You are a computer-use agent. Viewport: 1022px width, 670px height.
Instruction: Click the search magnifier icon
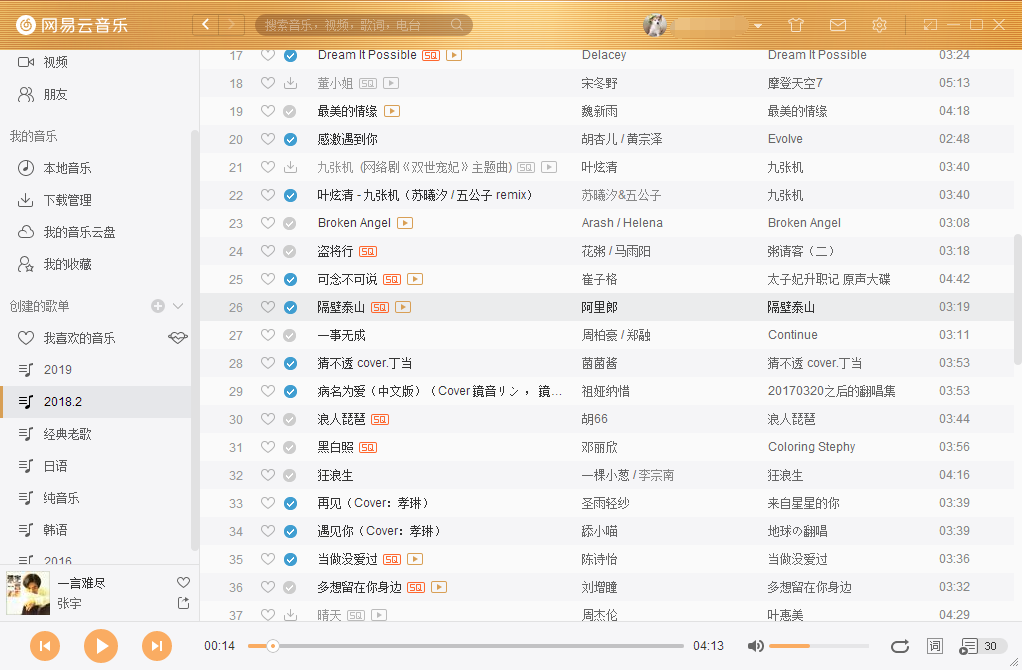[x=457, y=25]
